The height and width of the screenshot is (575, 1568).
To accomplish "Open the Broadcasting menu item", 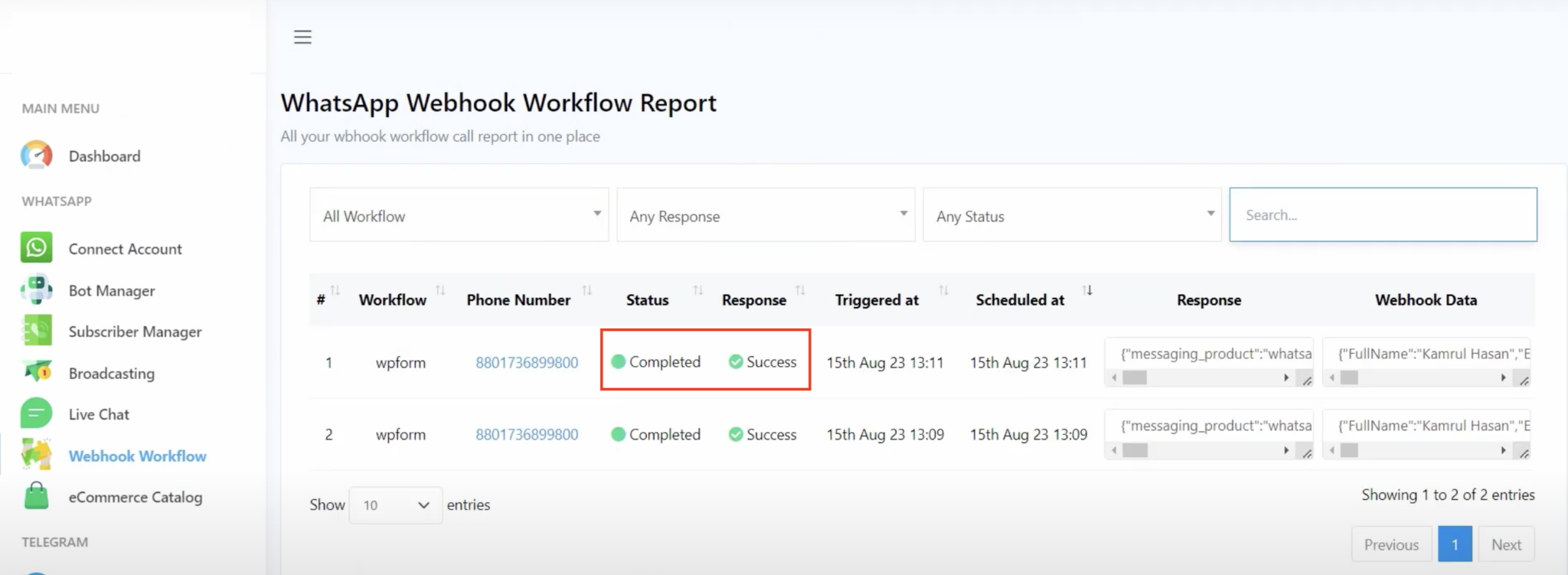I will (112, 374).
